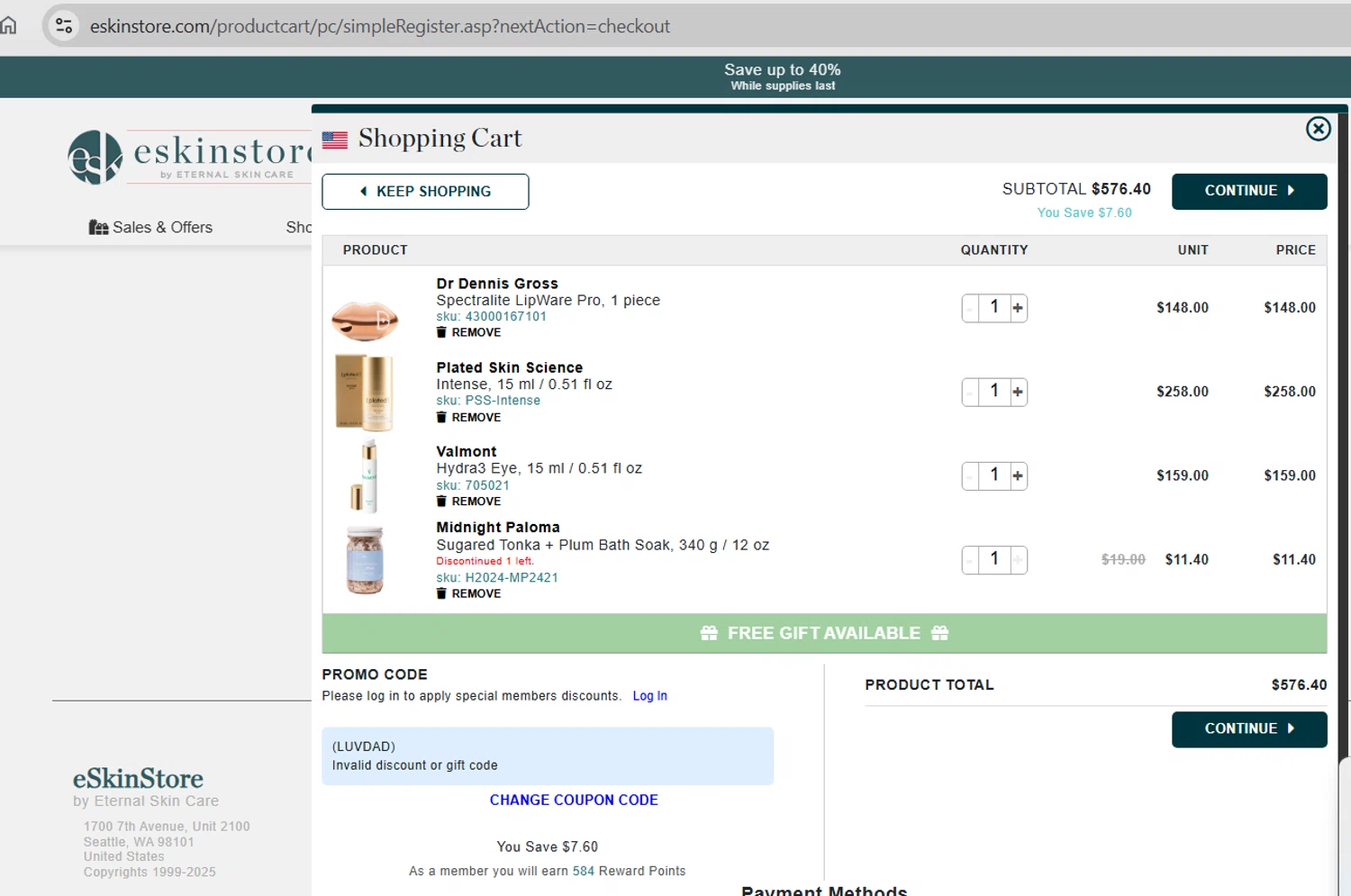Increase quantity of Valmont Hydra3 Eye

tap(1018, 475)
